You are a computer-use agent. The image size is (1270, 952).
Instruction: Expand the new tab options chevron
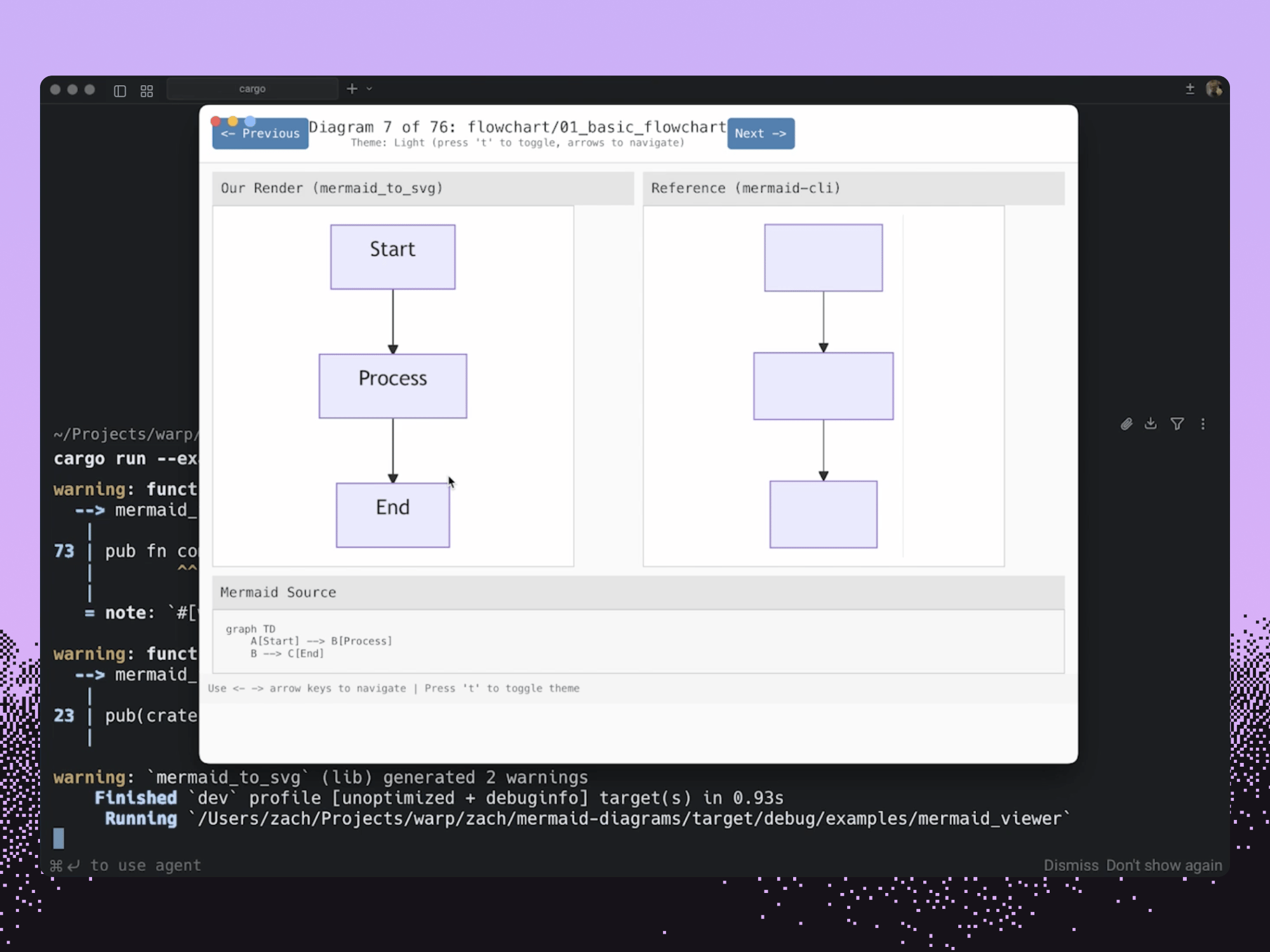click(370, 89)
